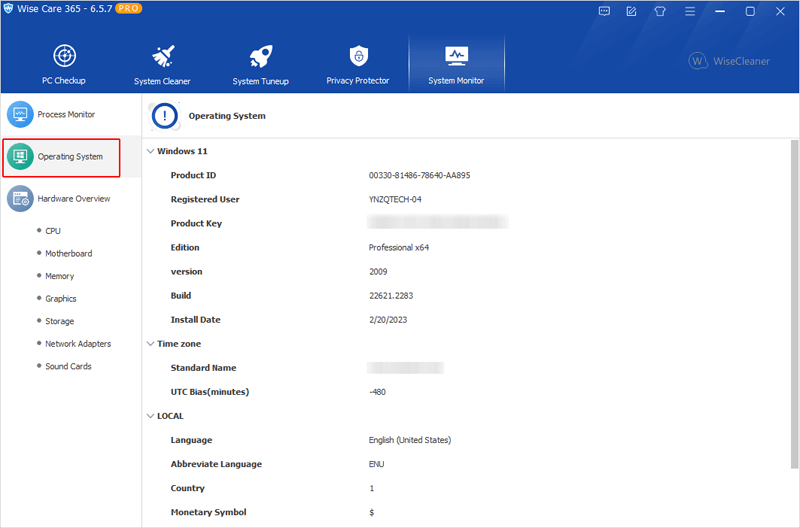Screen dimensions: 800x528
Task: Click the Install Date label
Action: point(195,320)
